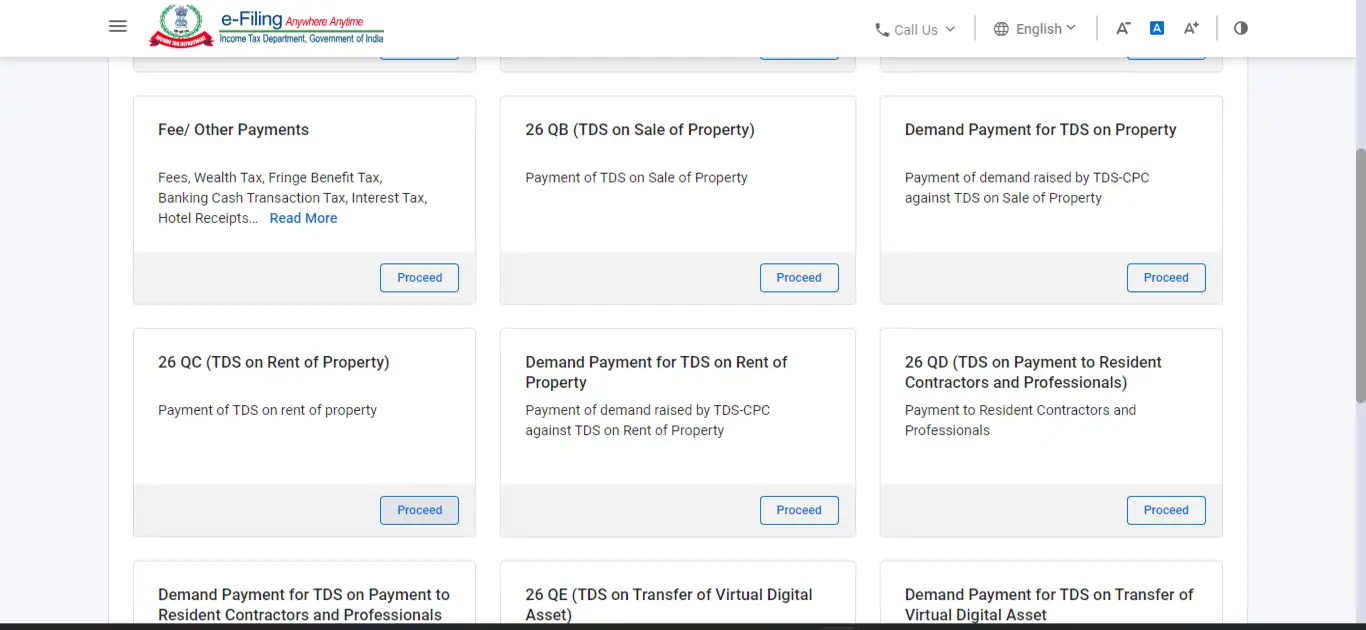Click the increase font size icon

(1191, 28)
